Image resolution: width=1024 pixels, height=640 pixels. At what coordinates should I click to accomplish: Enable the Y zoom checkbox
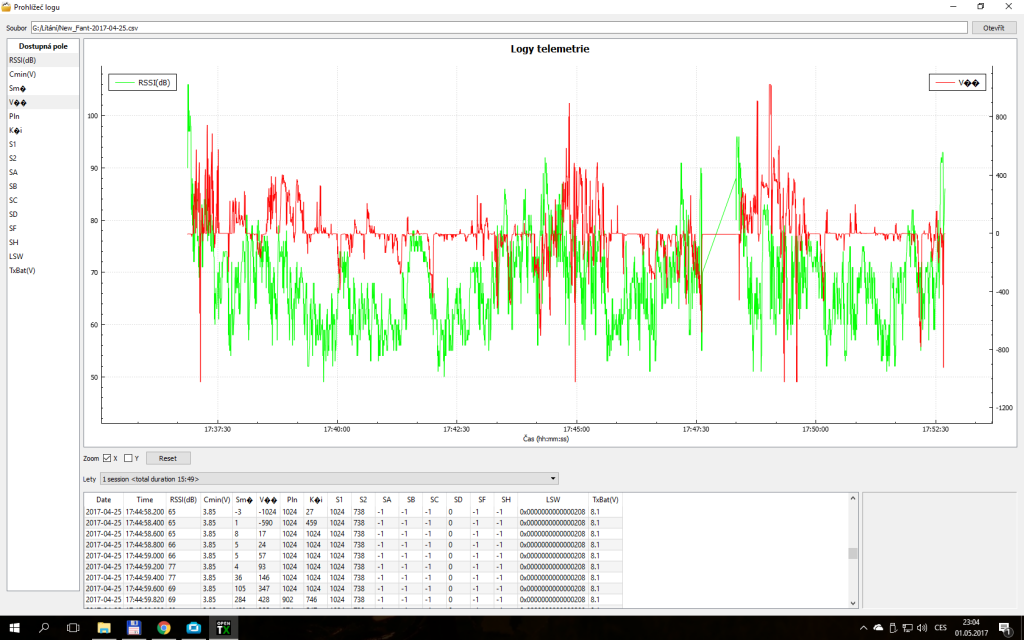[x=128, y=458]
